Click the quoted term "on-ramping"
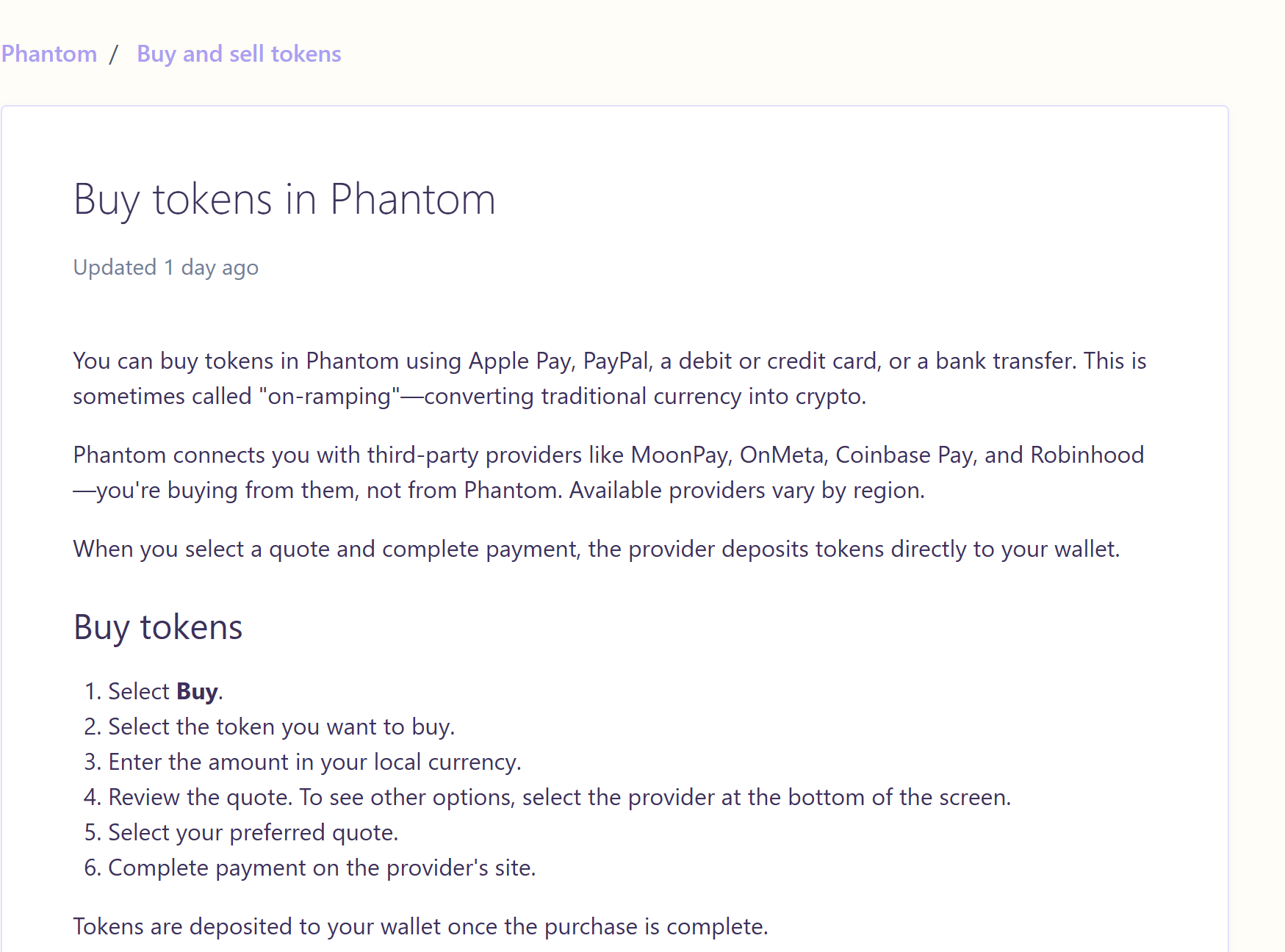Image resolution: width=1285 pixels, height=952 pixels. [x=329, y=397]
